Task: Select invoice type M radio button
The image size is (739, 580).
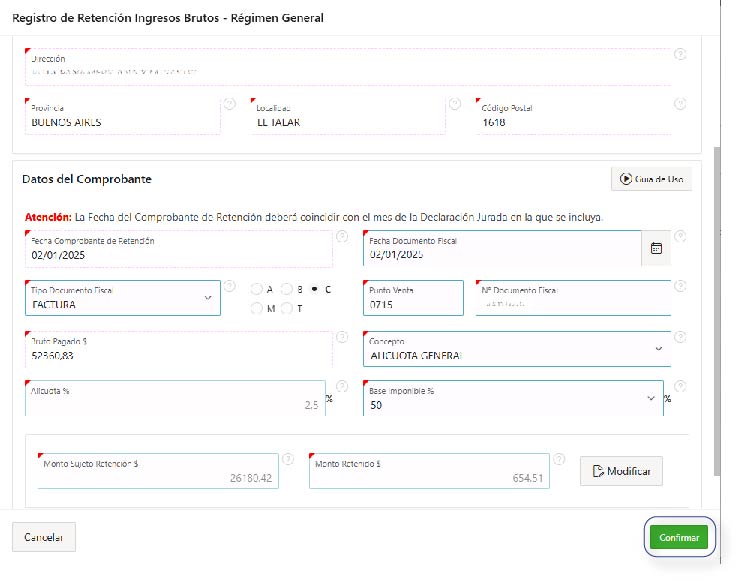Action: pos(256,308)
